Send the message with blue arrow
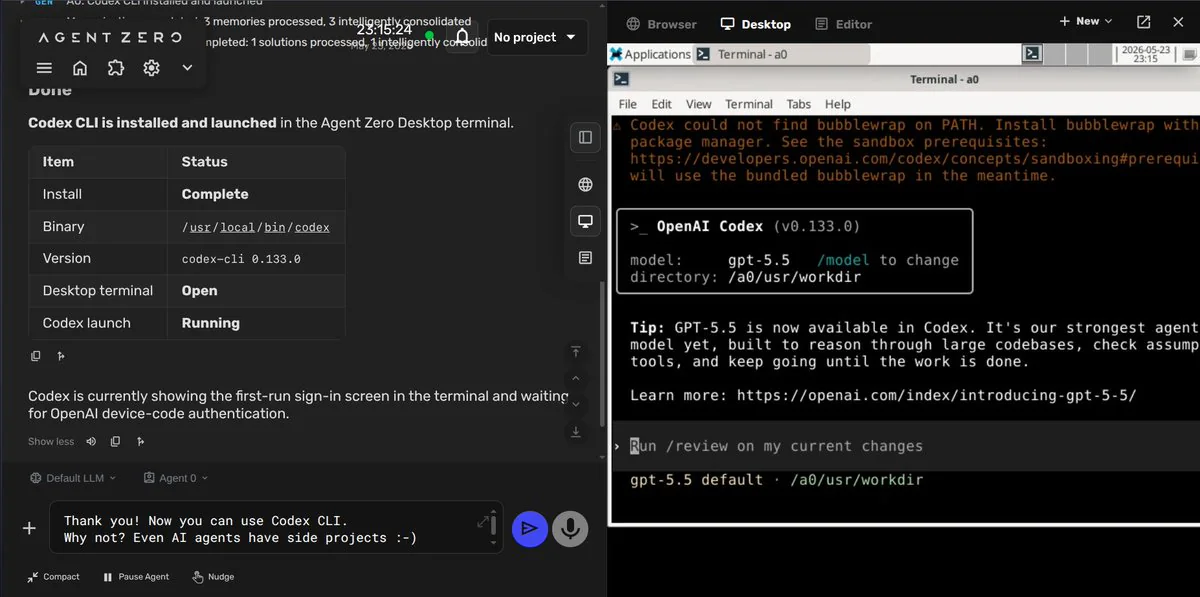 (x=530, y=528)
